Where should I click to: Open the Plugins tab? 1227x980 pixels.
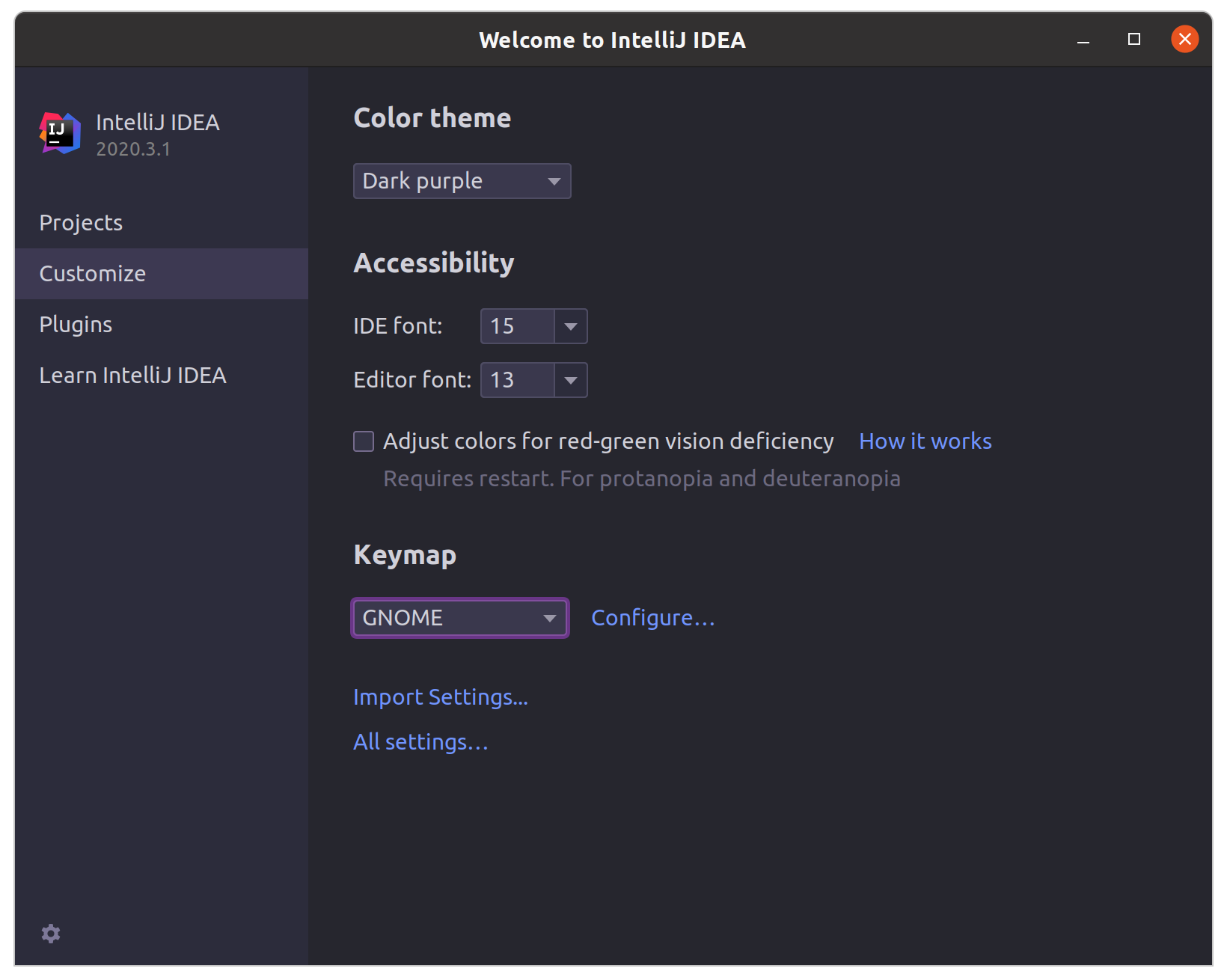point(162,325)
